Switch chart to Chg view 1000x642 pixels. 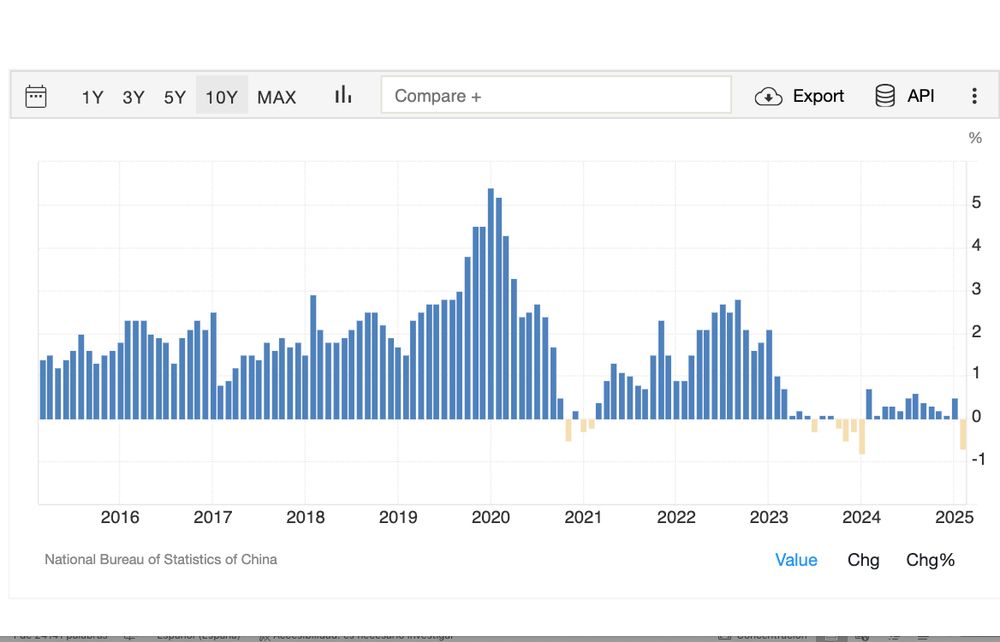pyautogui.click(x=863, y=560)
